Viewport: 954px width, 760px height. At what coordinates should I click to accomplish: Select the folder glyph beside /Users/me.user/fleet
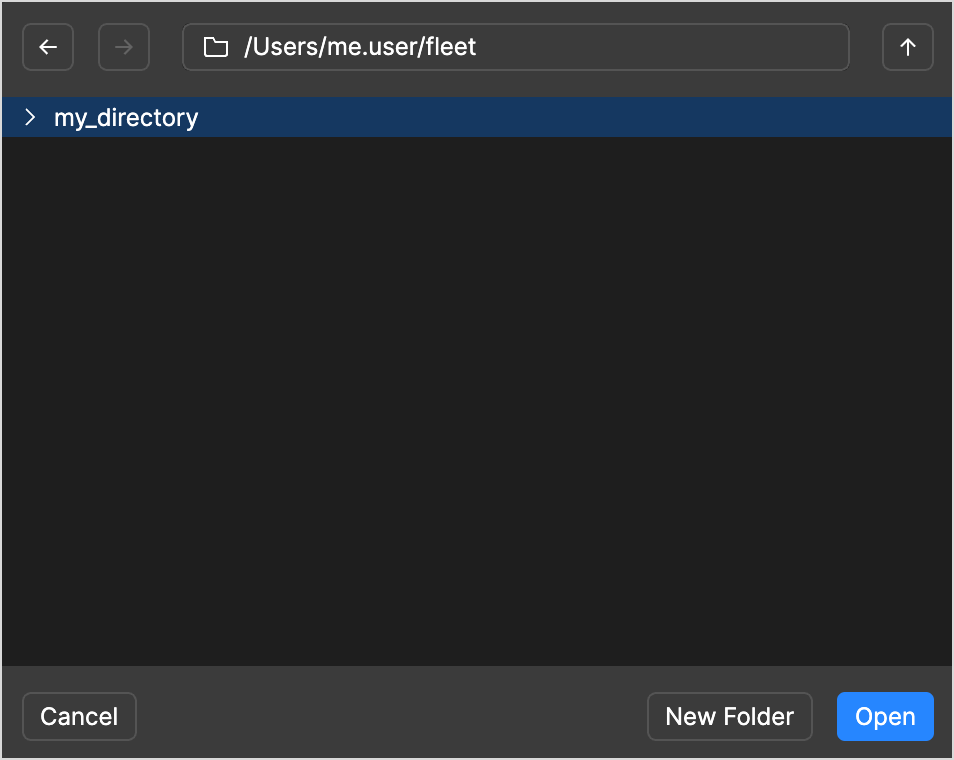pyautogui.click(x=215, y=47)
